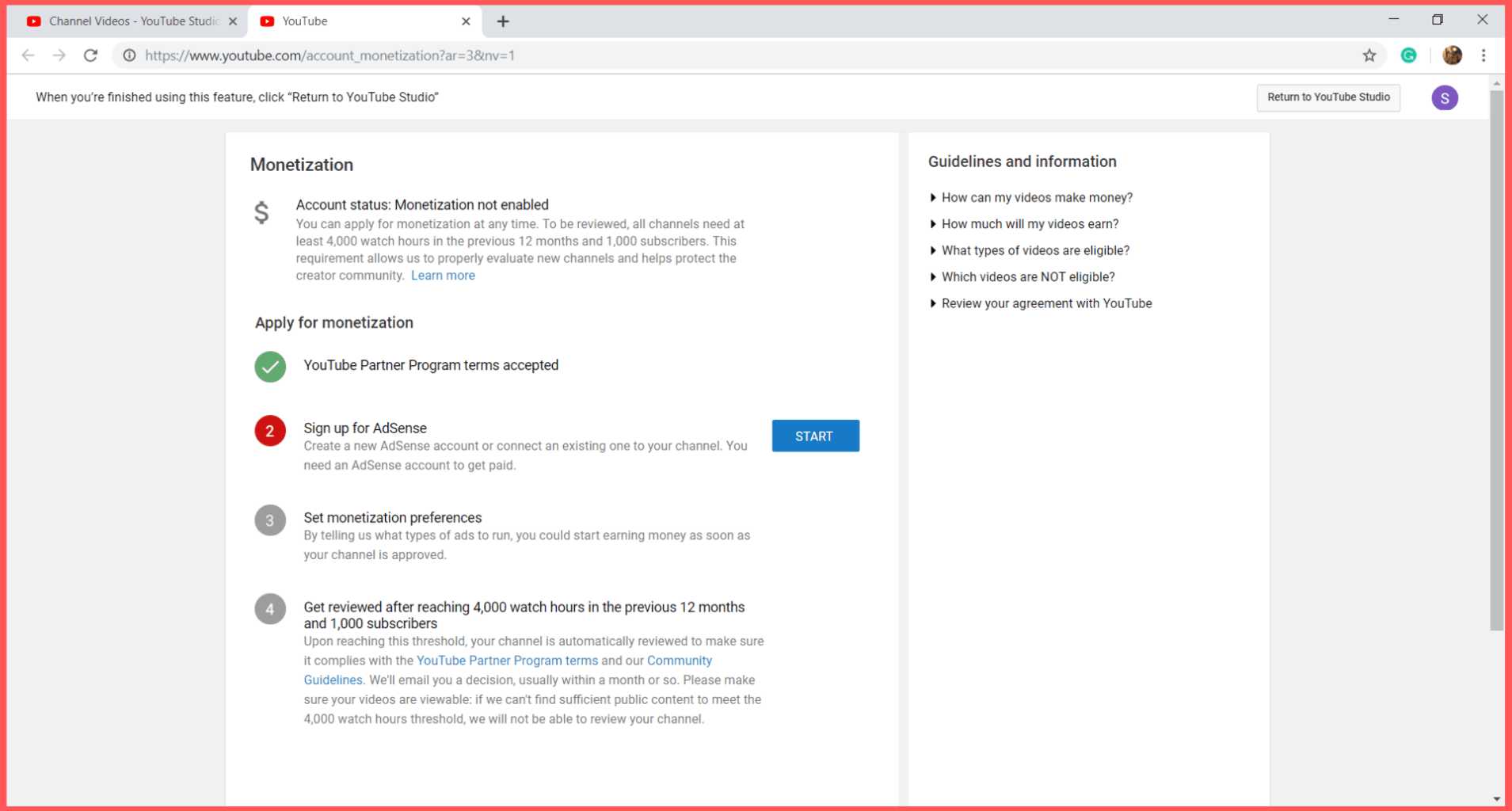Click Return to YouTube Studio button
Viewport: 1512px width, 811px height.
tap(1328, 97)
